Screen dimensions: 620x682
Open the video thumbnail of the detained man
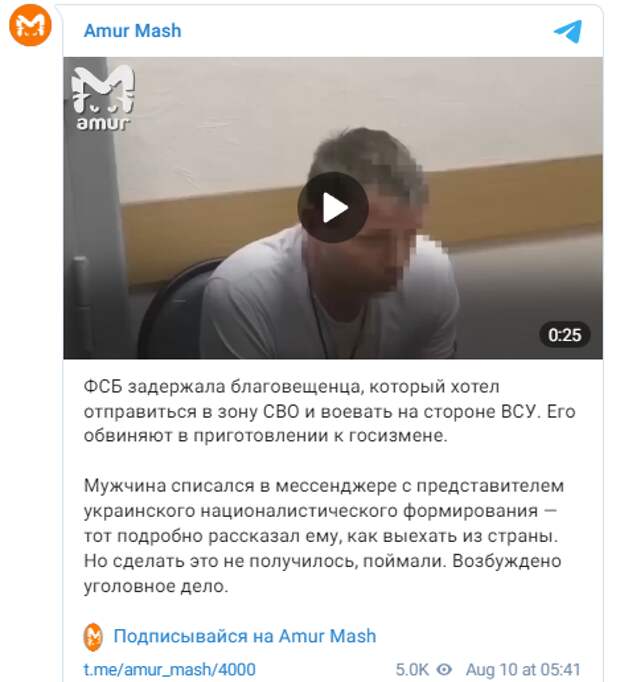pos(333,208)
